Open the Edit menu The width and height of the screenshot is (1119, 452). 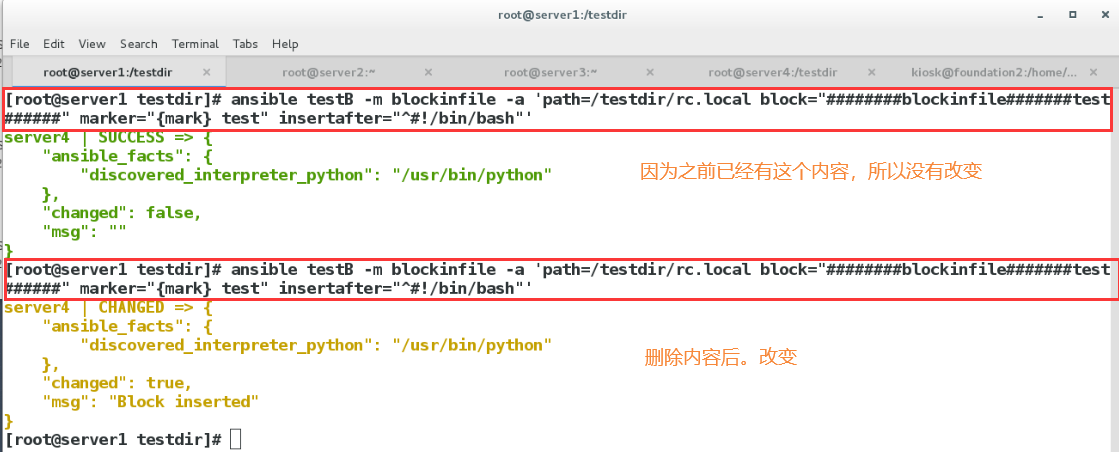(x=54, y=44)
